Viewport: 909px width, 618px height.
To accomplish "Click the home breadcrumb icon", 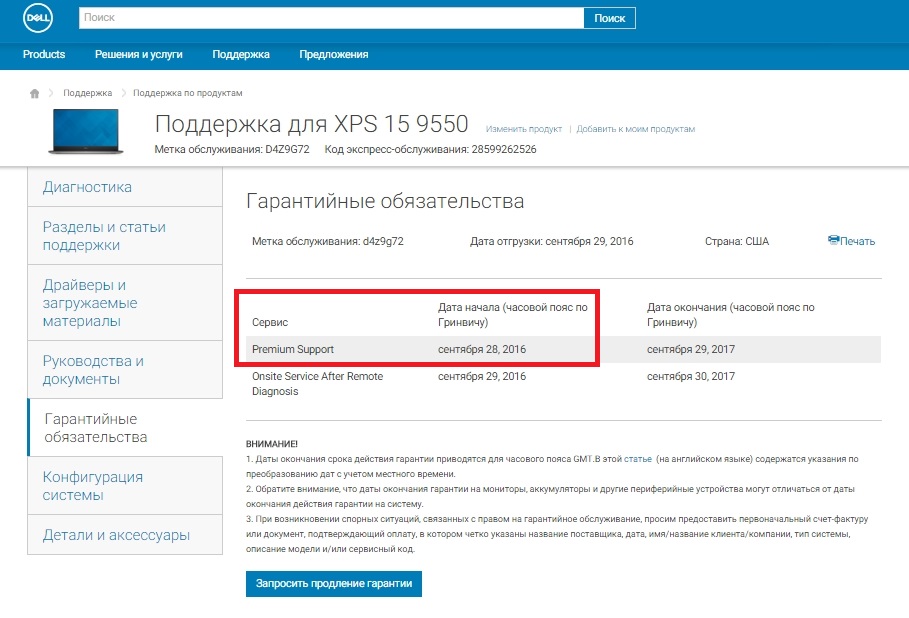I will click(x=35, y=93).
